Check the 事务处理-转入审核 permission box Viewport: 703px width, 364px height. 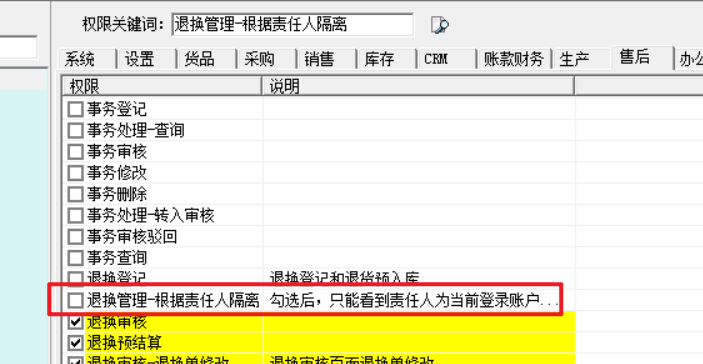coord(75,216)
